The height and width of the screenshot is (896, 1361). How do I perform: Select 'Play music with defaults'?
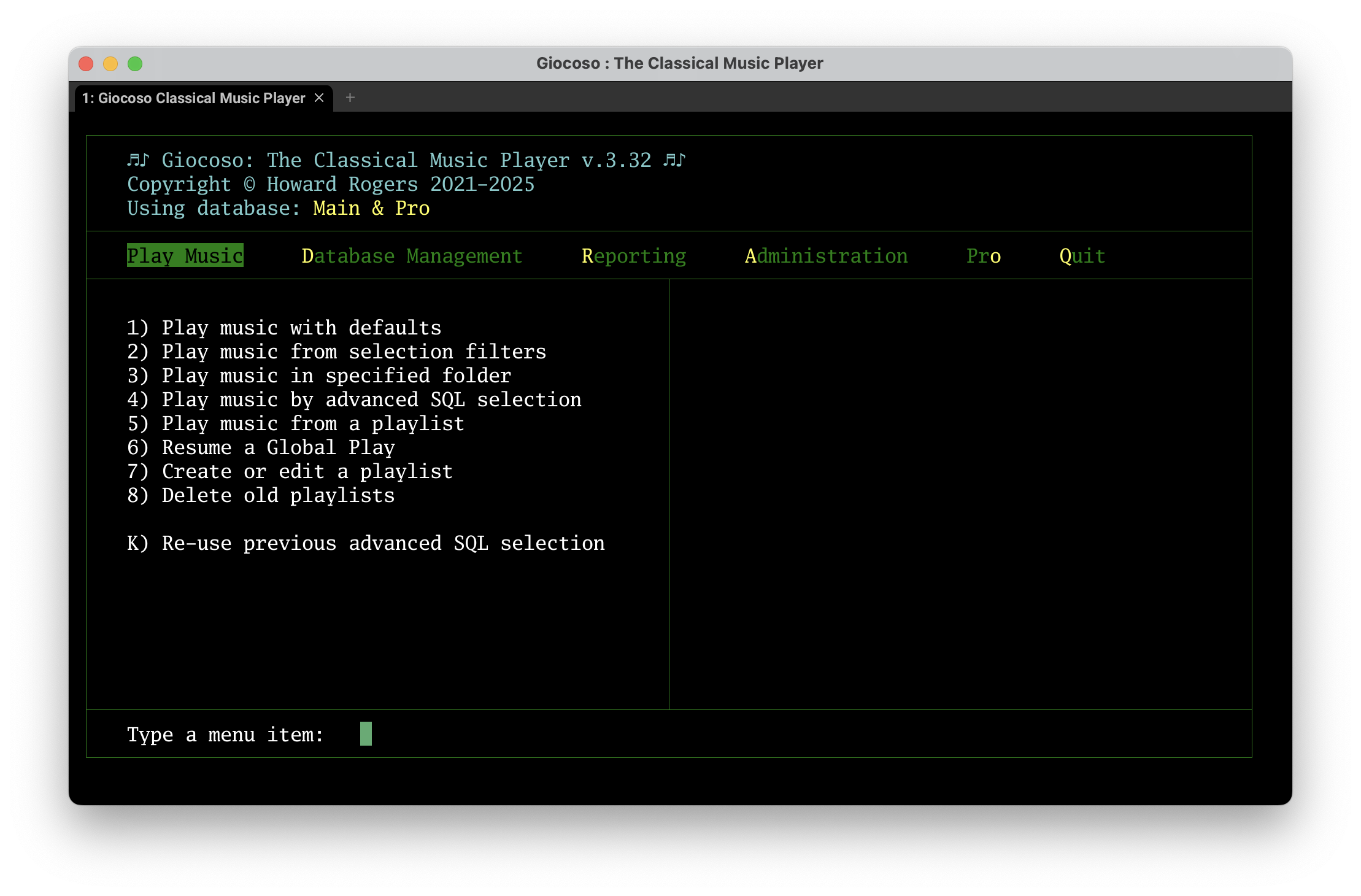coord(283,327)
